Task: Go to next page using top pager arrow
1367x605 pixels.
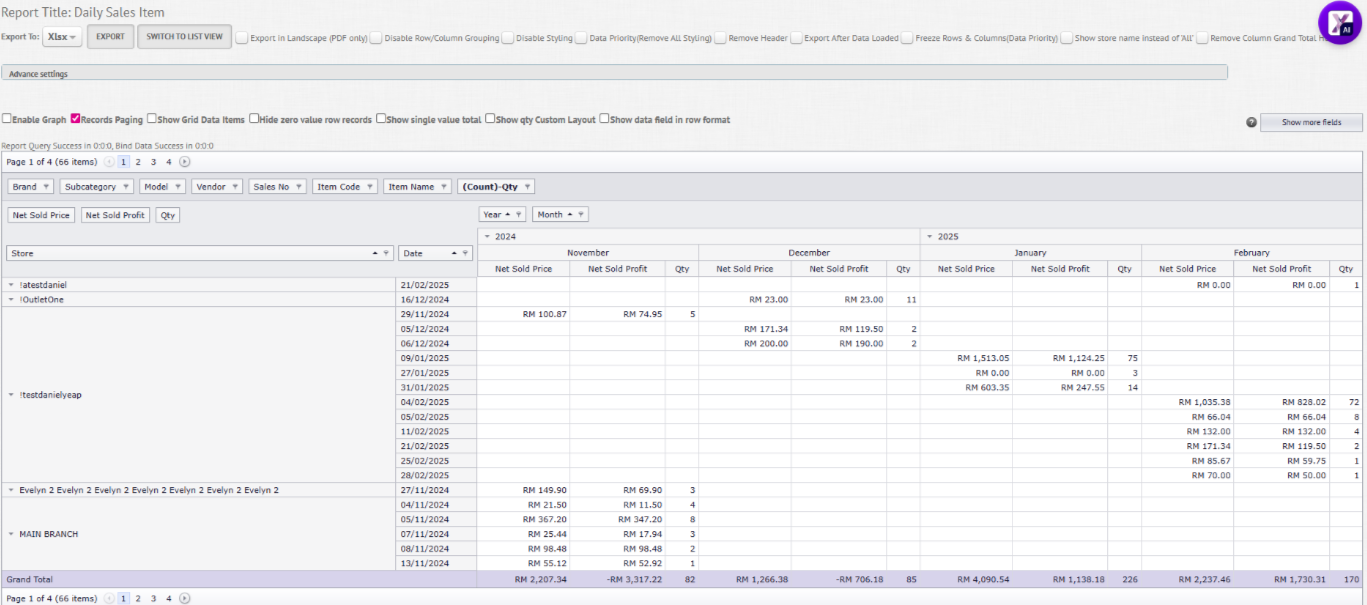Action: 185,161
